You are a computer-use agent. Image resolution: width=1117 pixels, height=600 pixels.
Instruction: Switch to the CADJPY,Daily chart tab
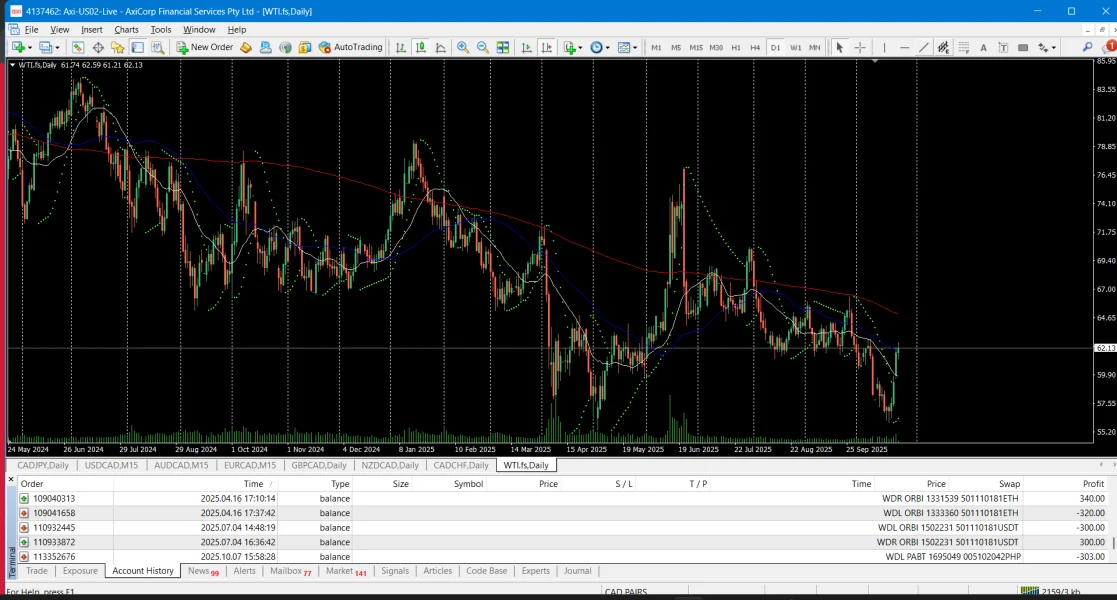(43, 465)
